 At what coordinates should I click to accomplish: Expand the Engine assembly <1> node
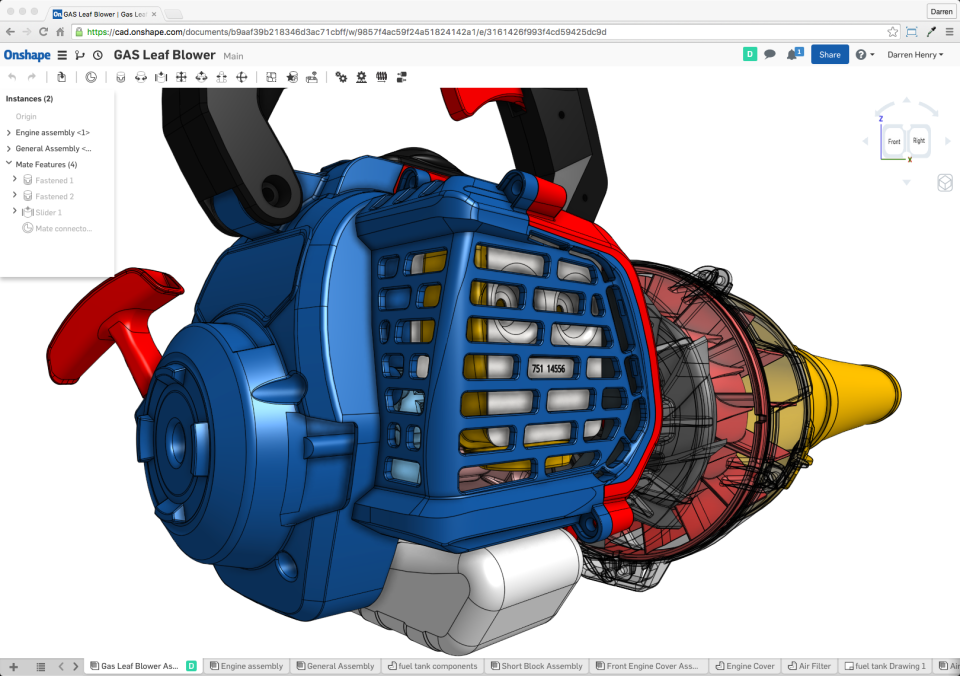[x=9, y=132]
